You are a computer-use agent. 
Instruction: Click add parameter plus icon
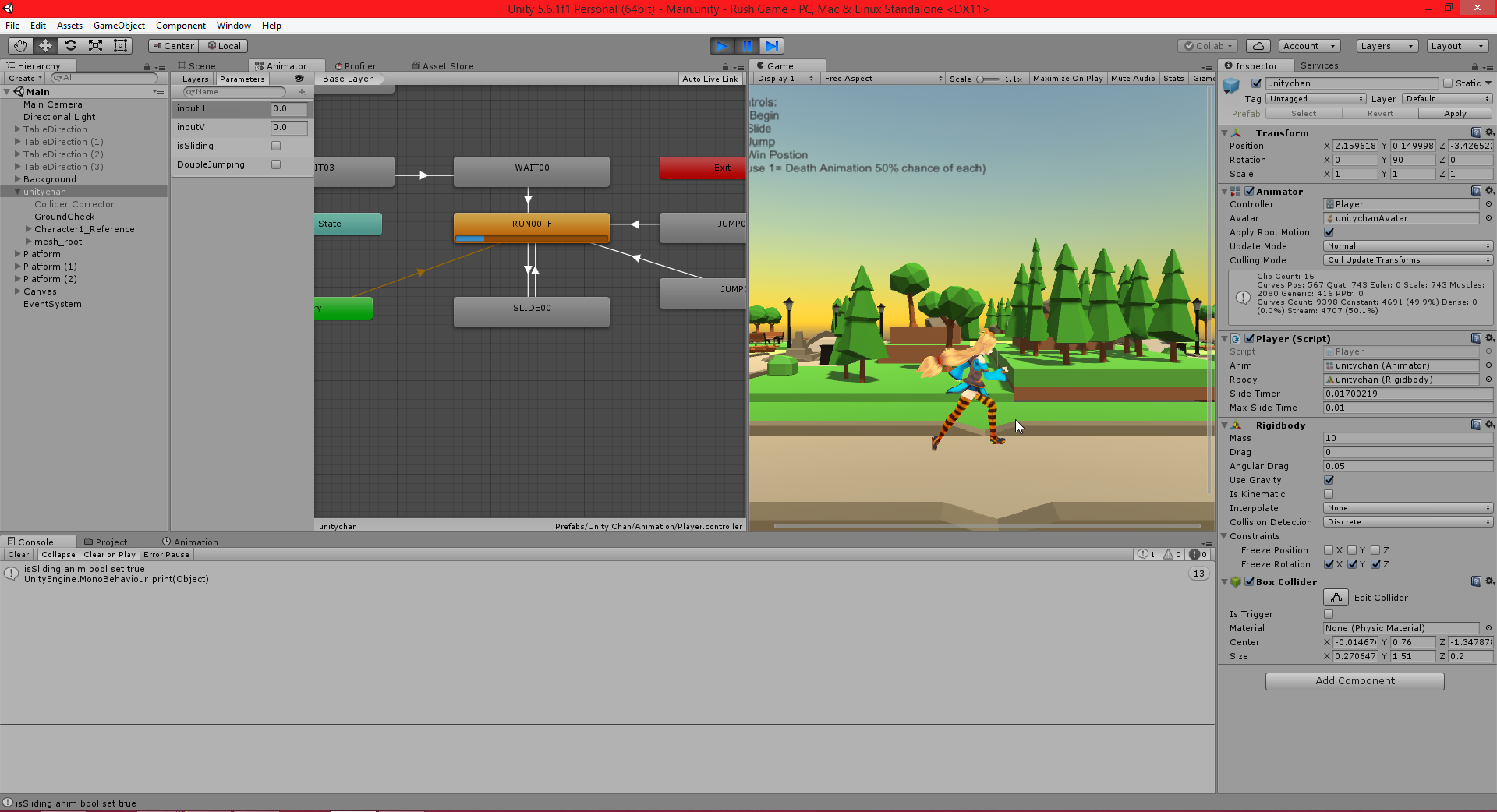pos(302,92)
